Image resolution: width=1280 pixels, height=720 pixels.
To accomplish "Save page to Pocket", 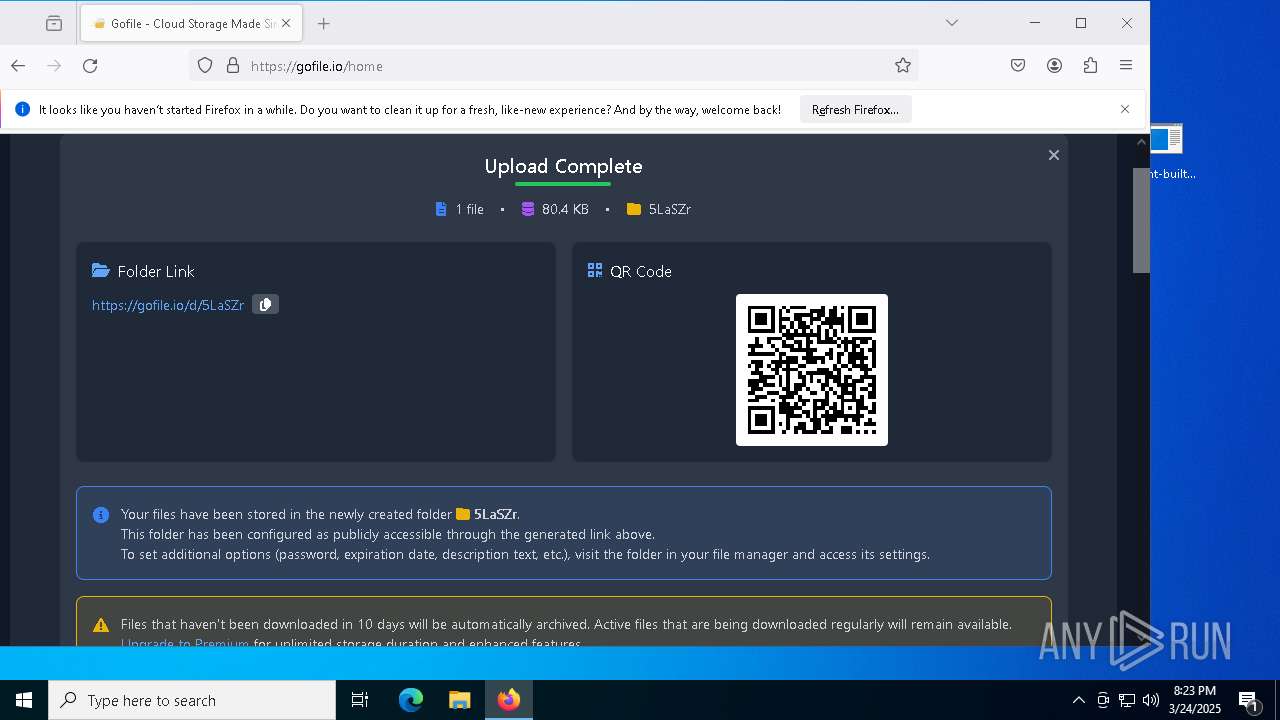I will 1018,66.
